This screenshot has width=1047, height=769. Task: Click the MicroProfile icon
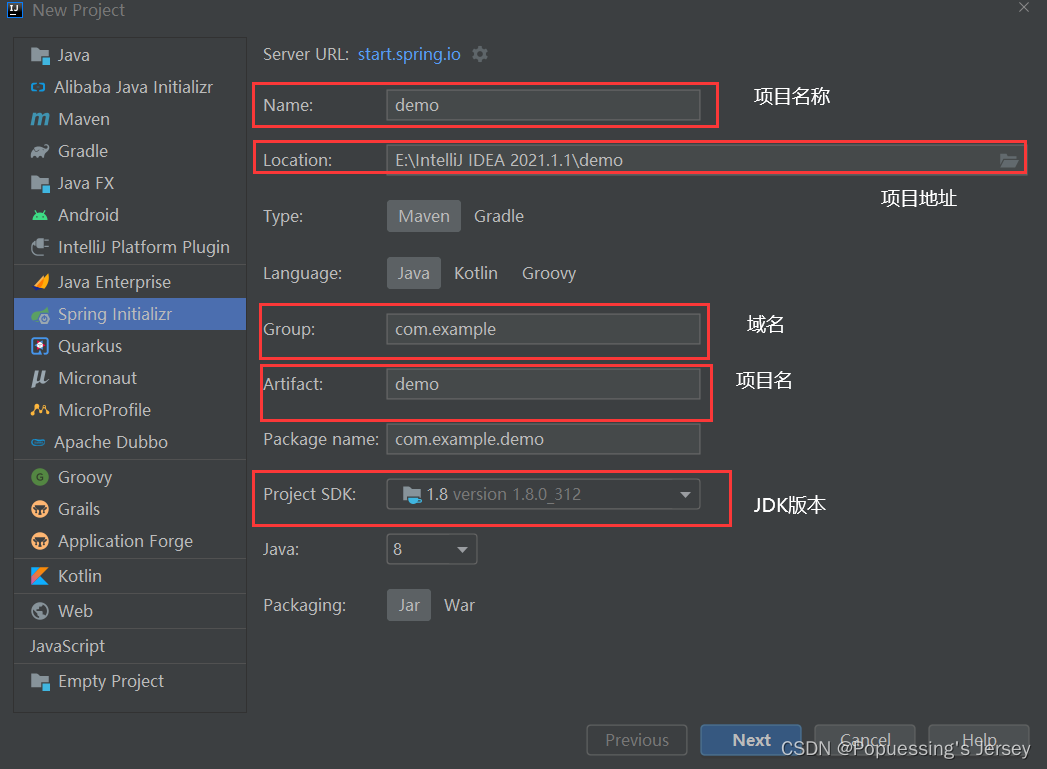40,410
